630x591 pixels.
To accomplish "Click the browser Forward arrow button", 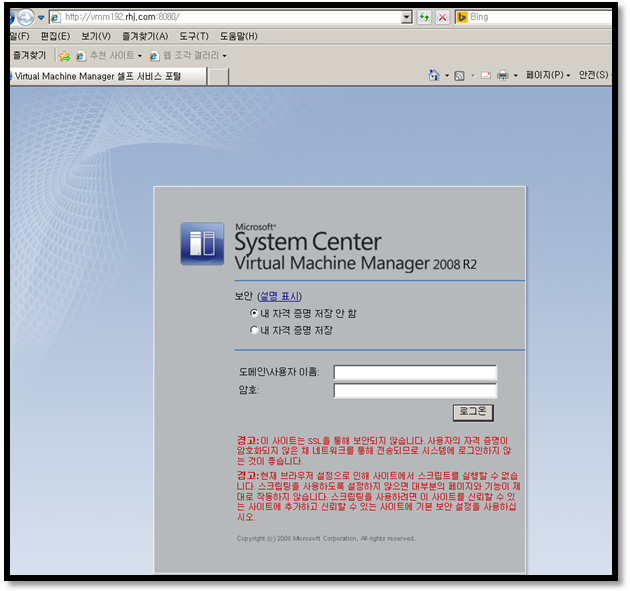I will click(x=26, y=17).
